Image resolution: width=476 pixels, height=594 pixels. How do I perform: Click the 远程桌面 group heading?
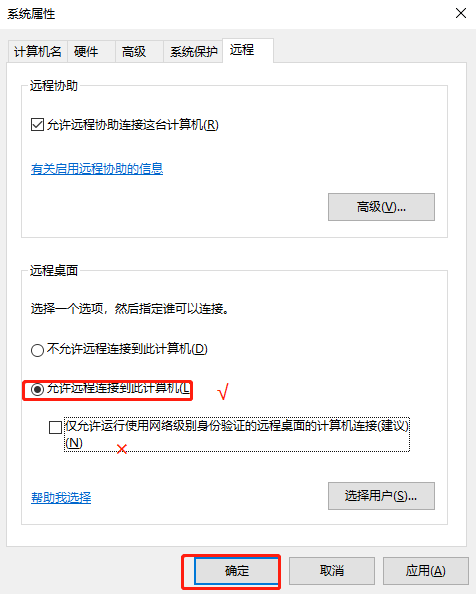click(x=54, y=270)
